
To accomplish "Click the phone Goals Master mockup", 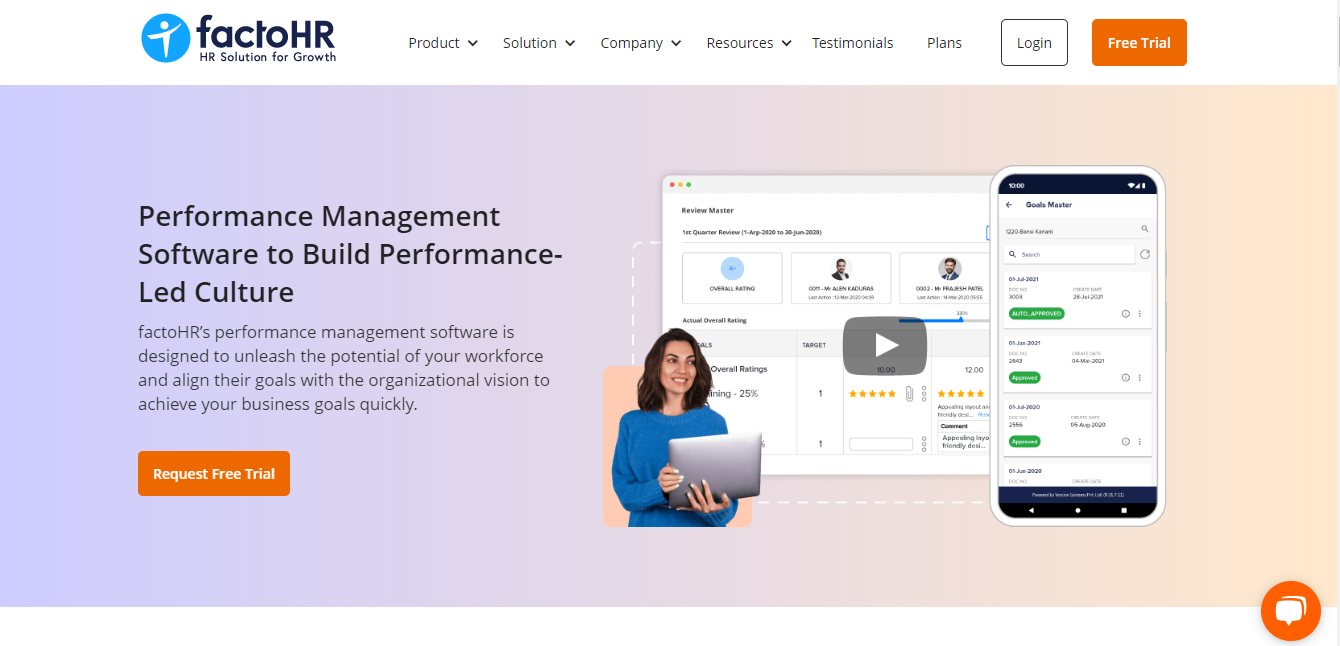I will point(1078,345).
